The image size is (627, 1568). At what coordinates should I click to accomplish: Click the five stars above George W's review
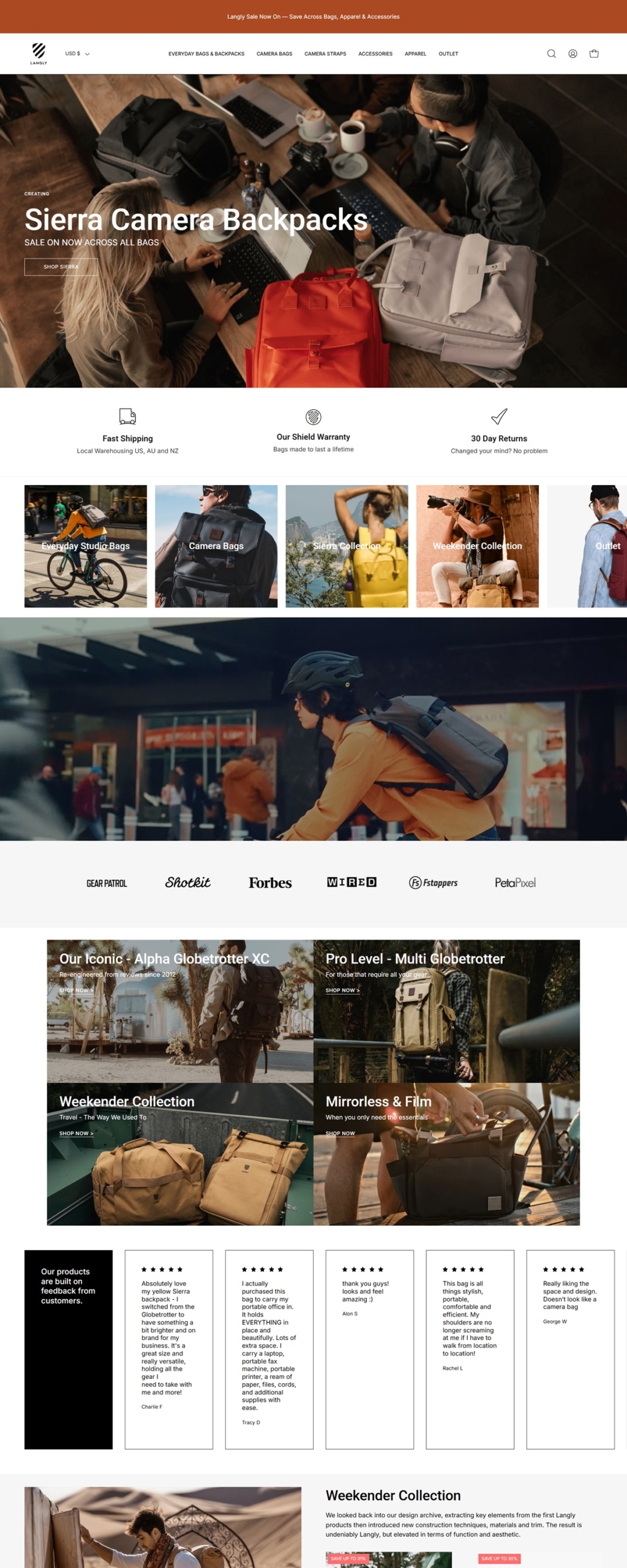(x=563, y=1269)
